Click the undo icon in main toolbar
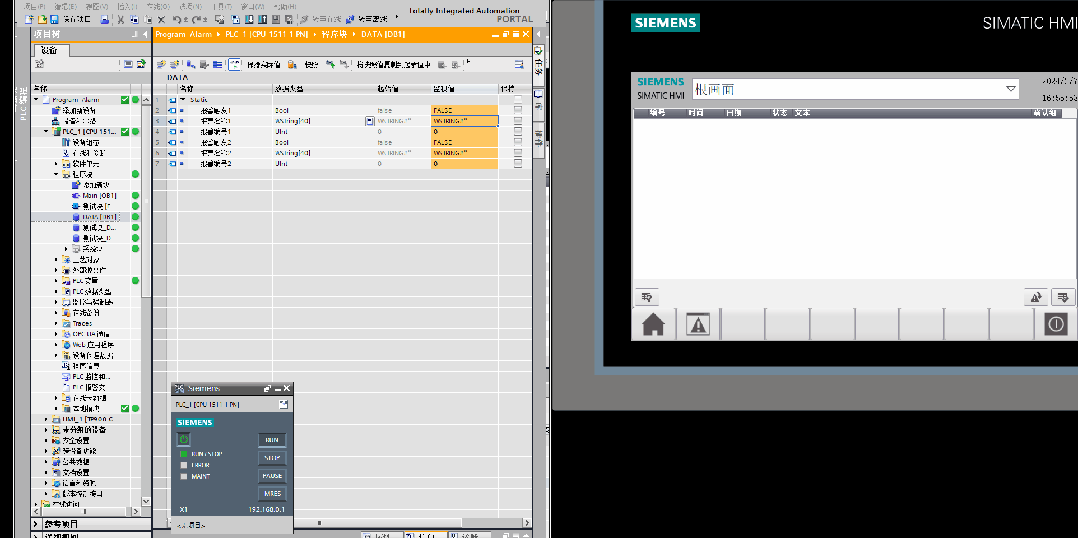The width and height of the screenshot is (1078, 538). pos(177,19)
